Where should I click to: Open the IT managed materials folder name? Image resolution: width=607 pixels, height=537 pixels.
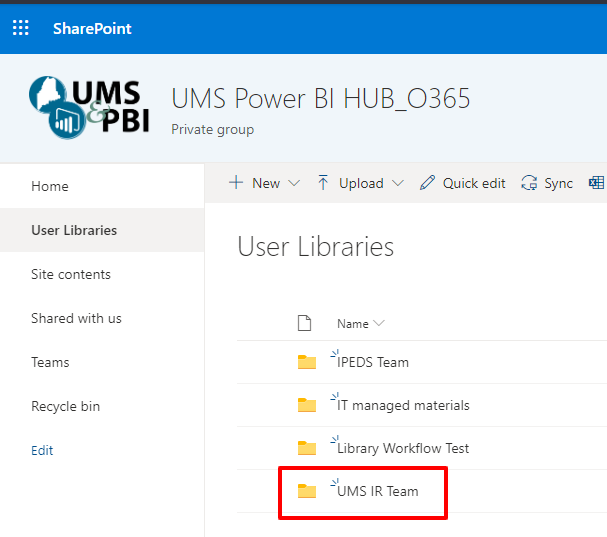coord(403,405)
